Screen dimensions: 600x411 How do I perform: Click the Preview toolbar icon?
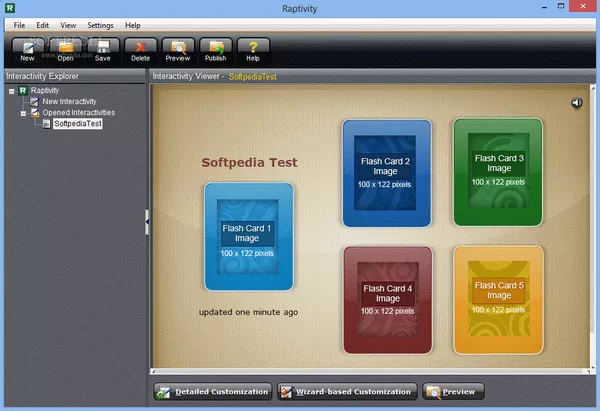point(178,49)
